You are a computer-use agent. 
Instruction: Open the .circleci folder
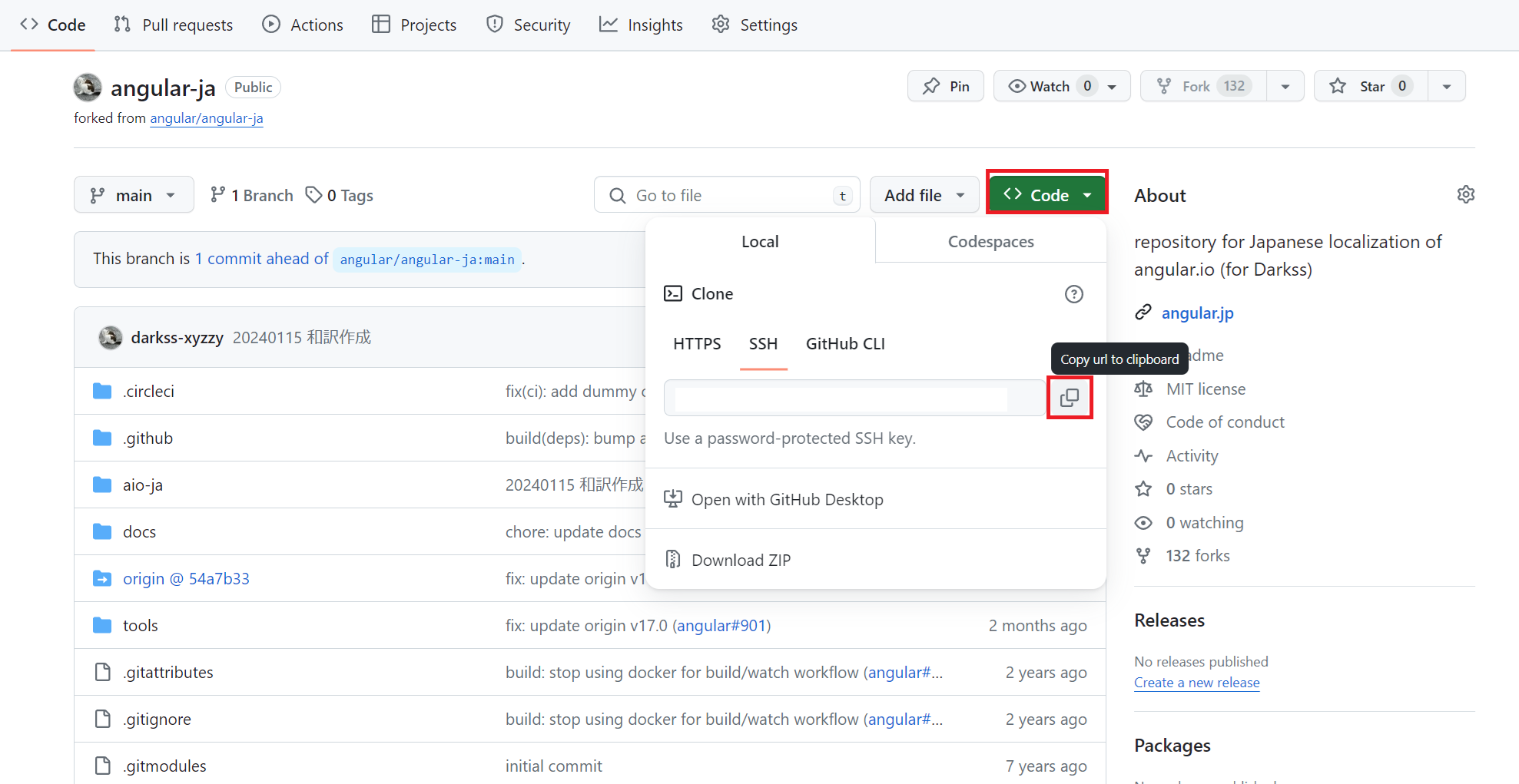coord(149,392)
